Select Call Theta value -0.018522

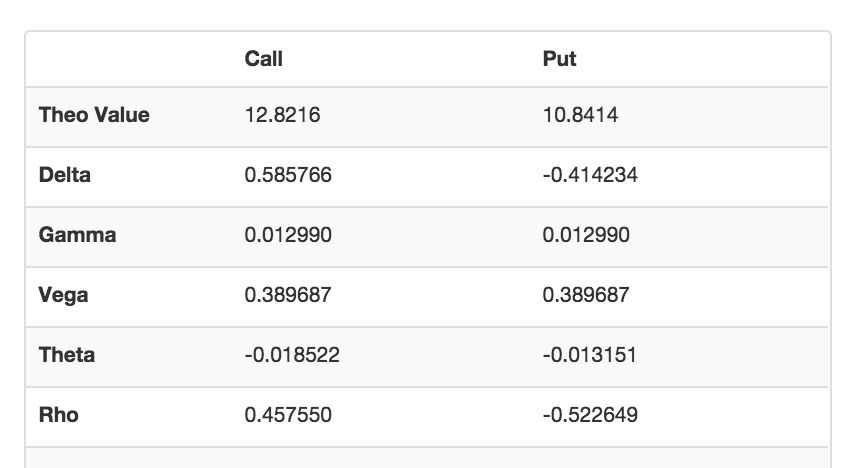coord(291,355)
